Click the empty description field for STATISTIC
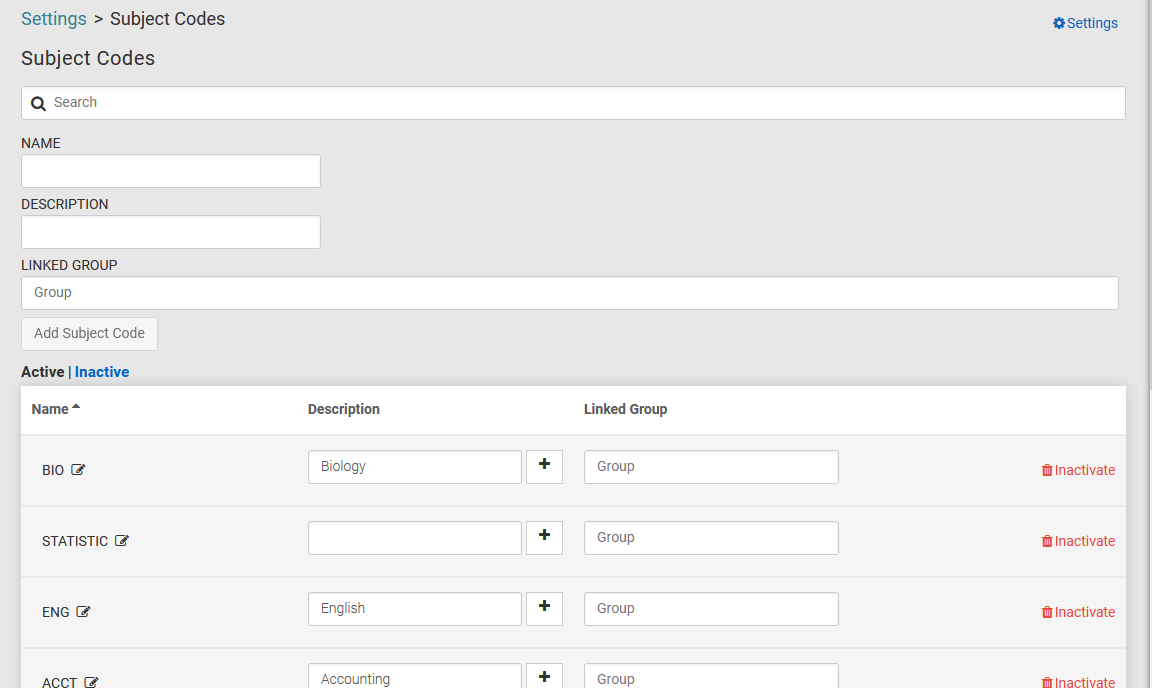1152x688 pixels. point(414,538)
